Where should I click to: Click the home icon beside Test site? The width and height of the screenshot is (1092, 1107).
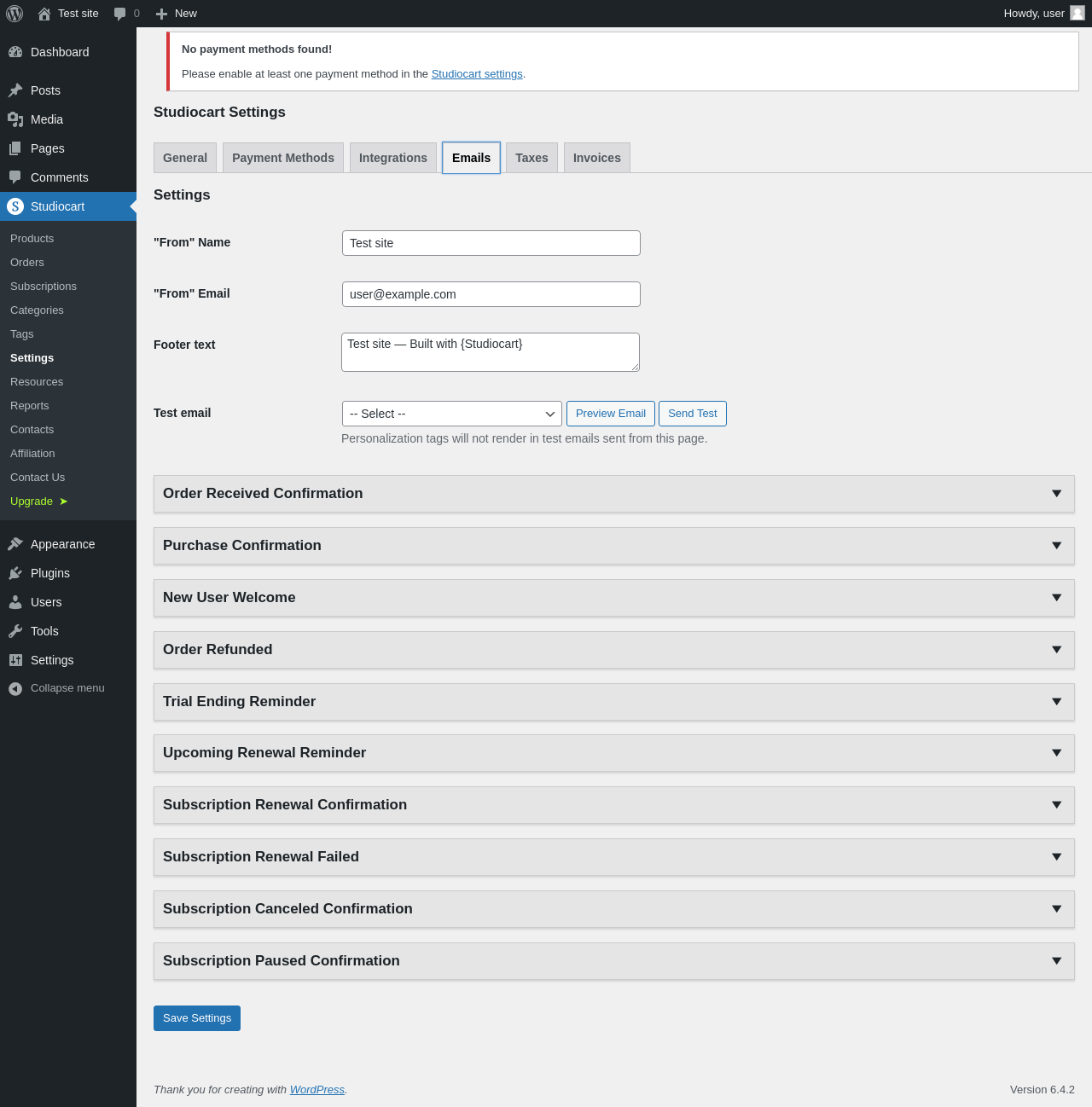coord(44,14)
